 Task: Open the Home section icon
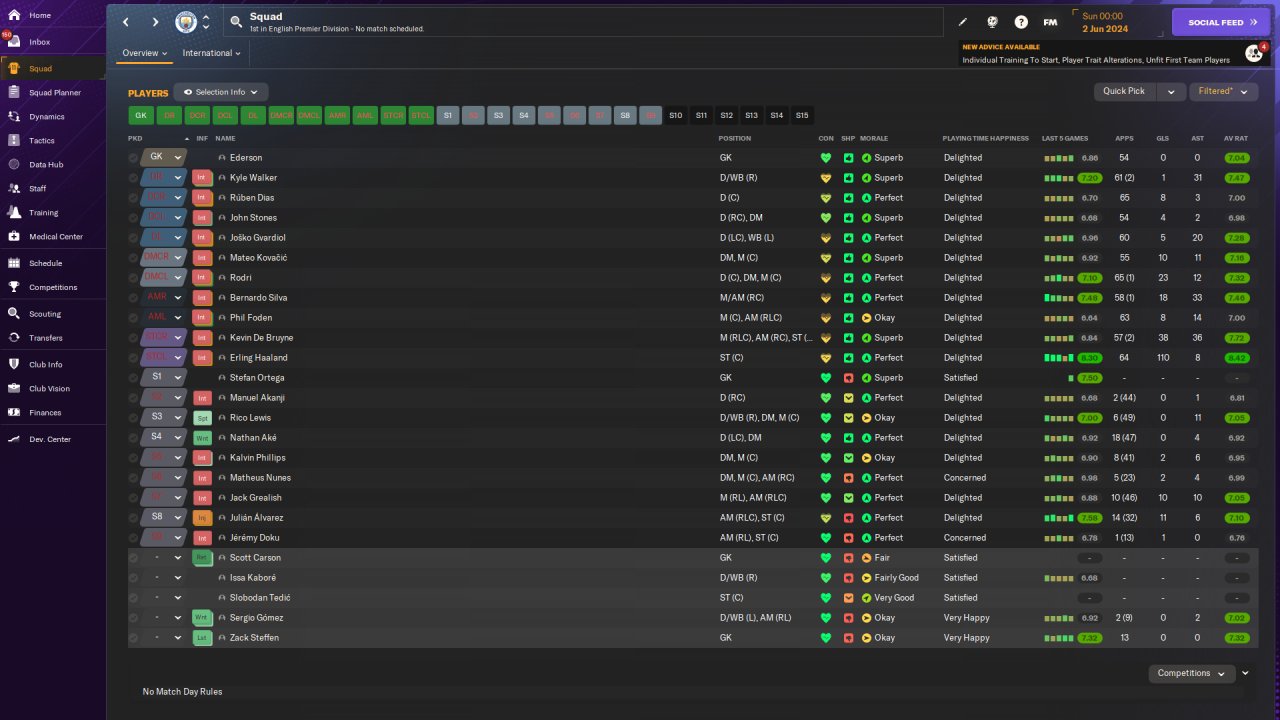click(14, 15)
